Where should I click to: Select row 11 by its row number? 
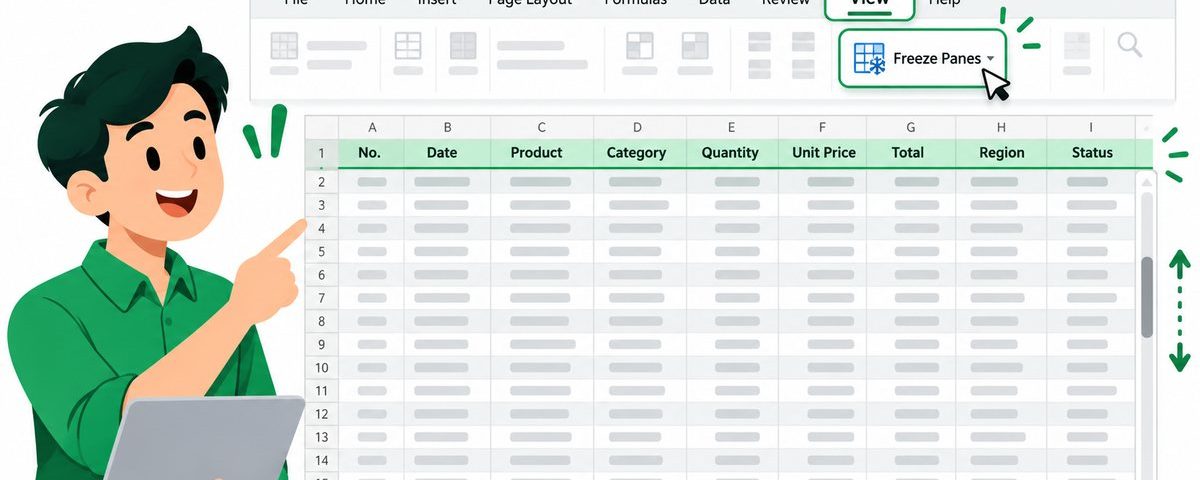point(322,390)
